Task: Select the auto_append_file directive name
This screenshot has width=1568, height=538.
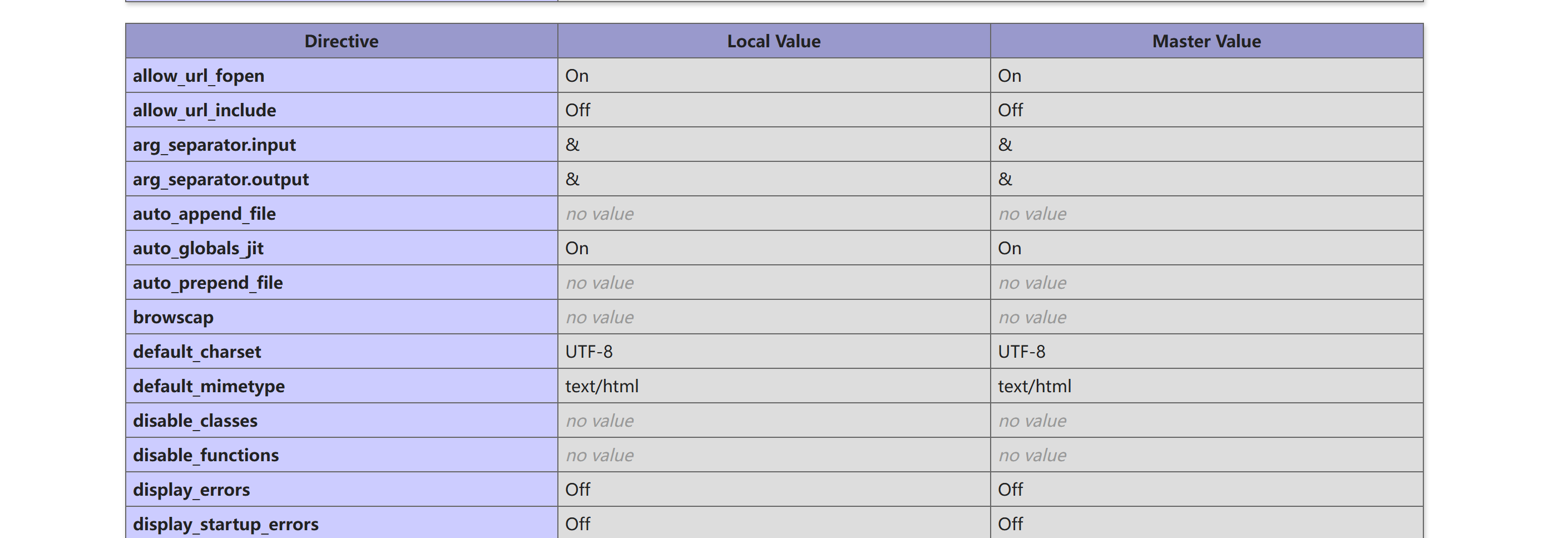Action: coord(204,214)
